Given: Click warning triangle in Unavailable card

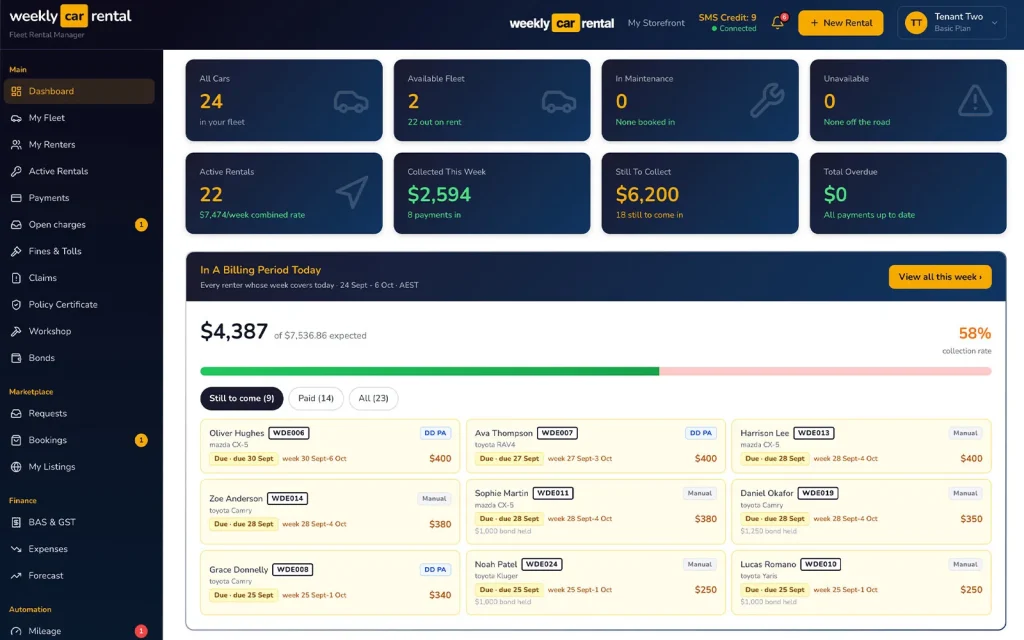Looking at the screenshot, I should click(975, 101).
